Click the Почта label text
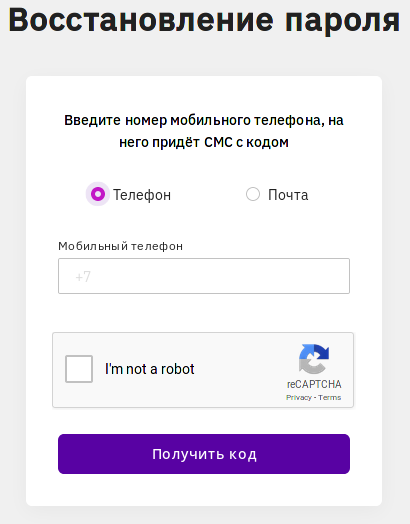This screenshot has width=410, height=524. click(288, 195)
